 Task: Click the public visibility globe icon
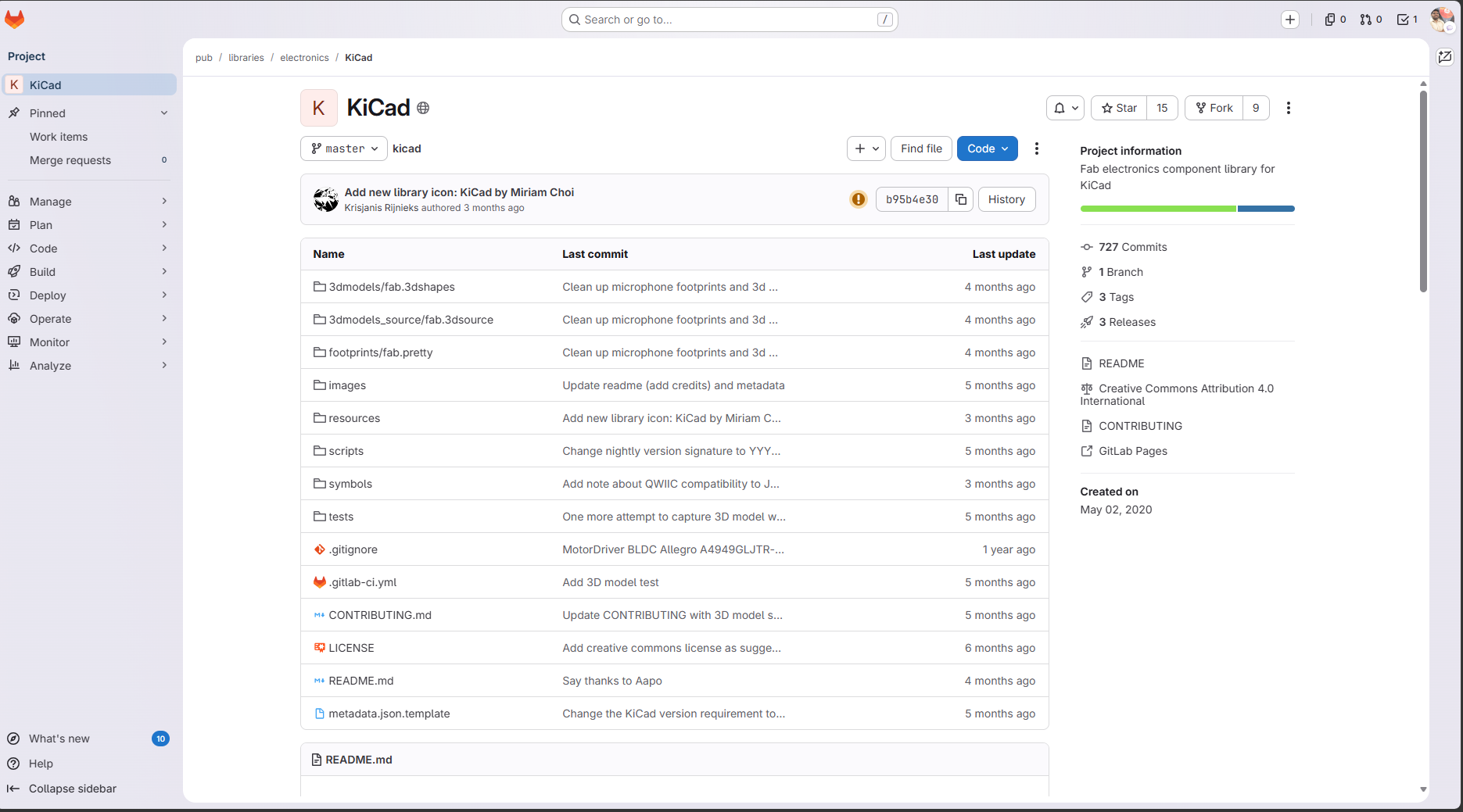coord(423,108)
